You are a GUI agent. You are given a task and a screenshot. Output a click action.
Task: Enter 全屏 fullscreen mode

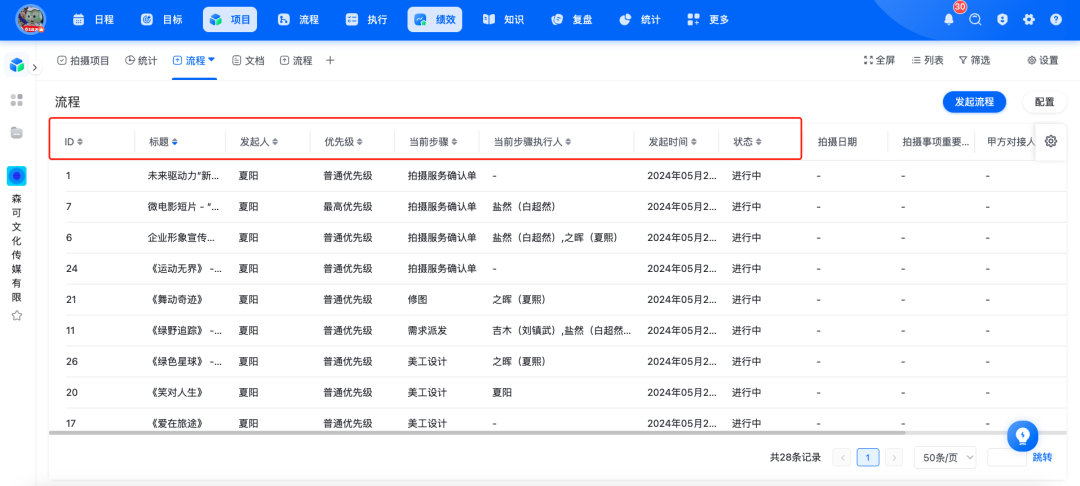click(880, 61)
